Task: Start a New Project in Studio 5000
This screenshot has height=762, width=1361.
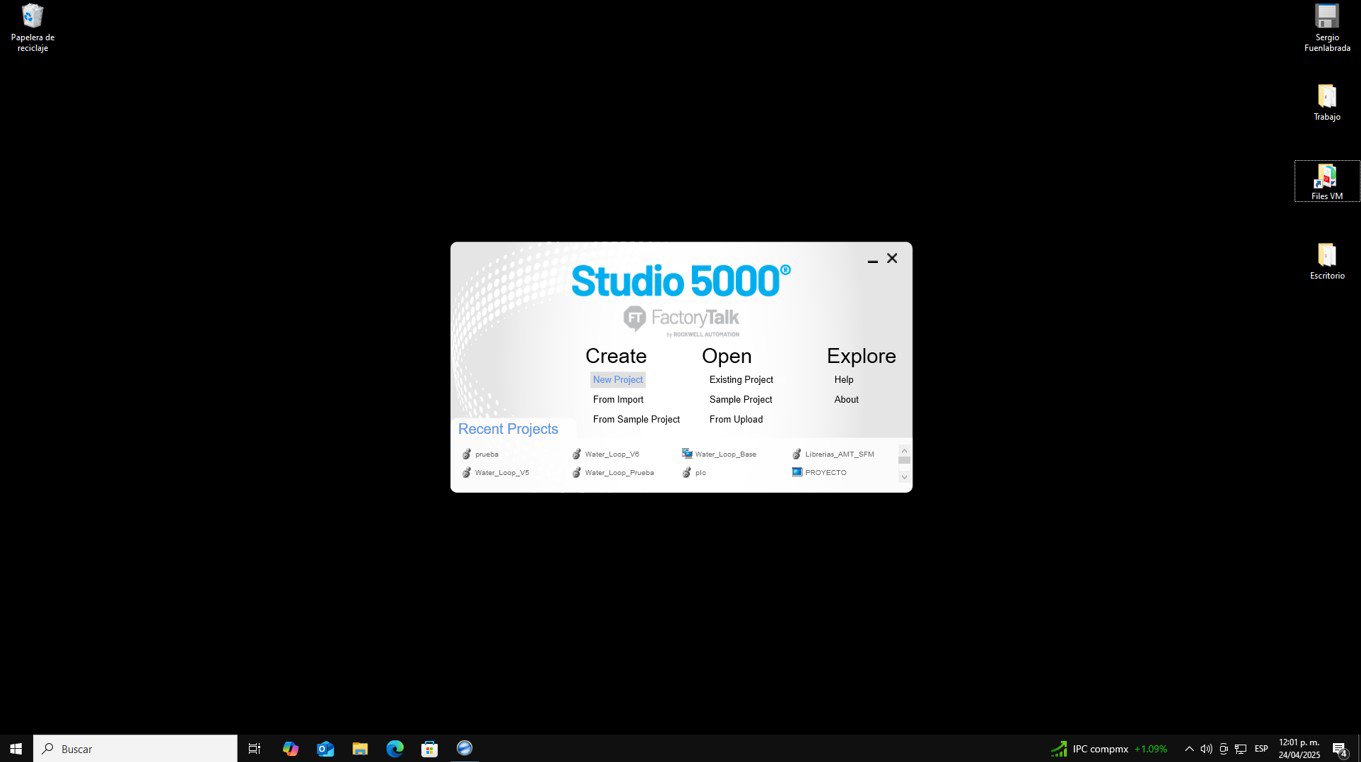Action: (x=618, y=380)
